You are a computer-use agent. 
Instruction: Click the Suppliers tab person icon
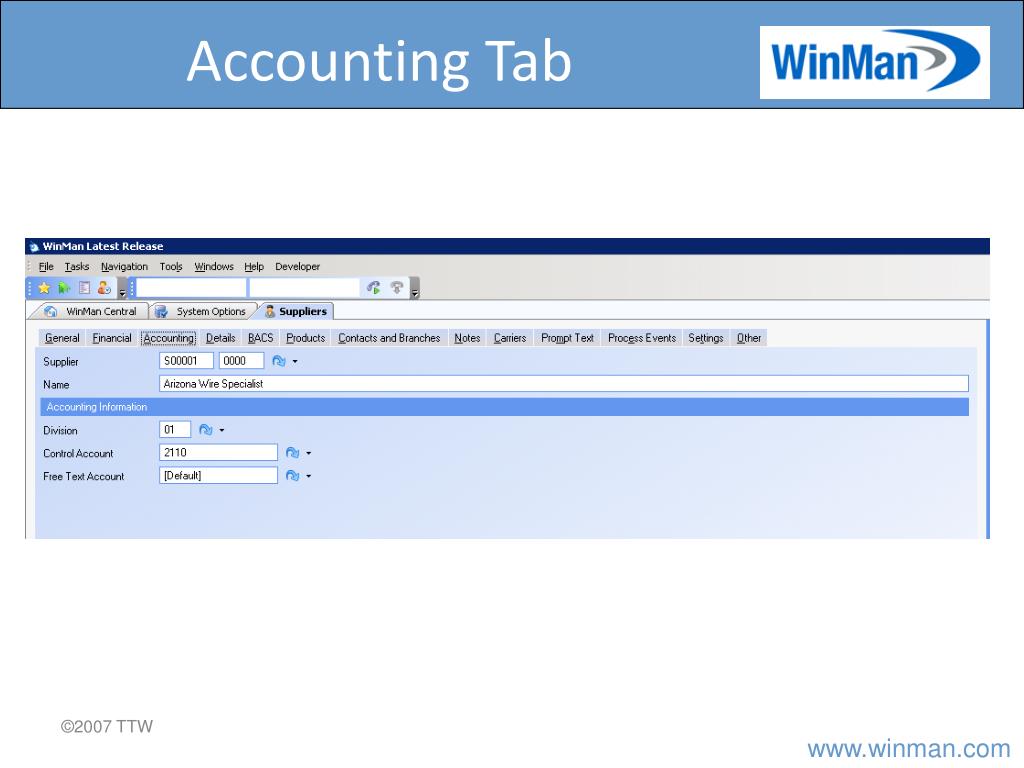[270, 312]
